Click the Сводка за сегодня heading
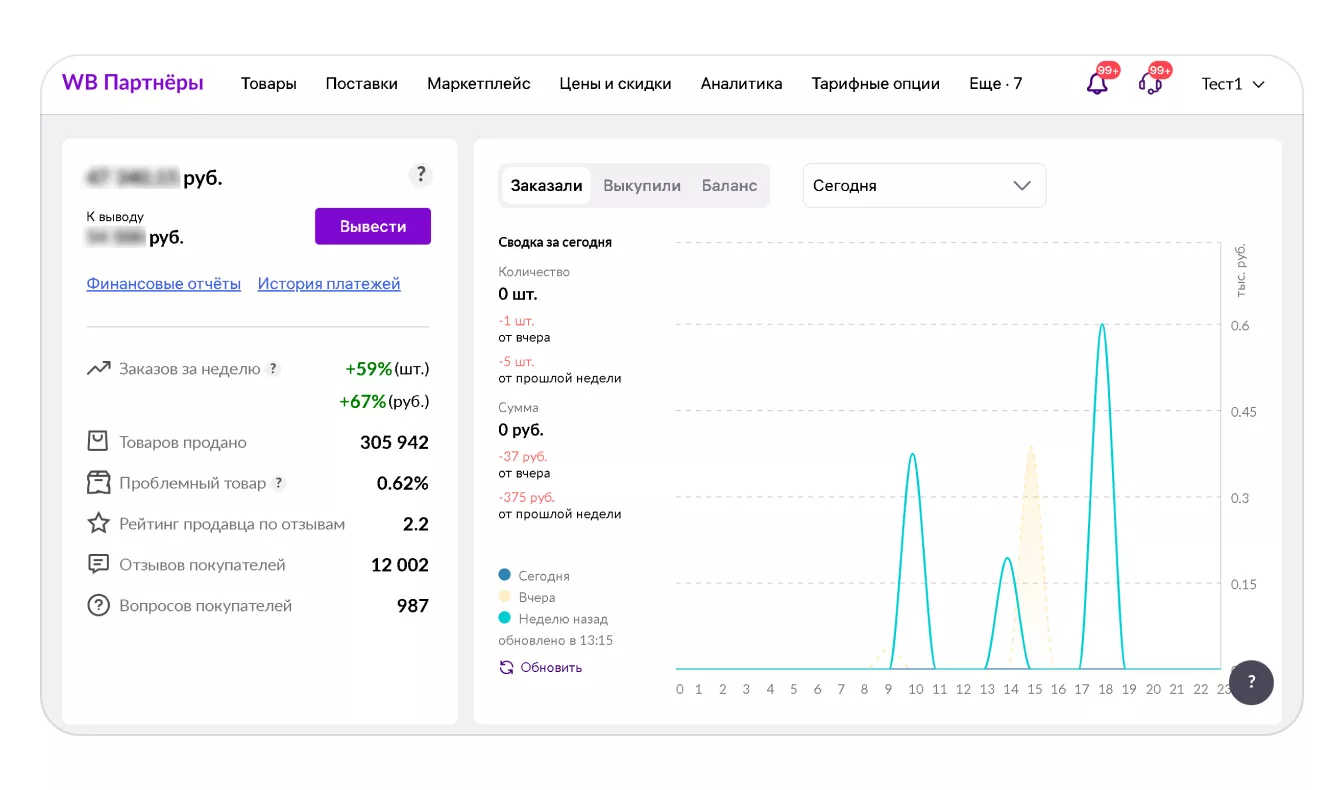Image resolution: width=1344 pixels, height=790 pixels. point(555,242)
